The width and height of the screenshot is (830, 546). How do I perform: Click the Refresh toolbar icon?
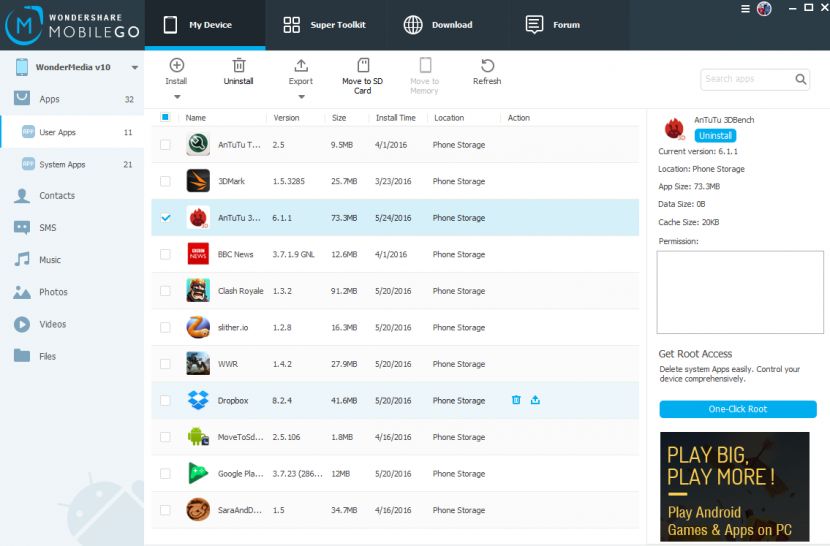click(487, 65)
